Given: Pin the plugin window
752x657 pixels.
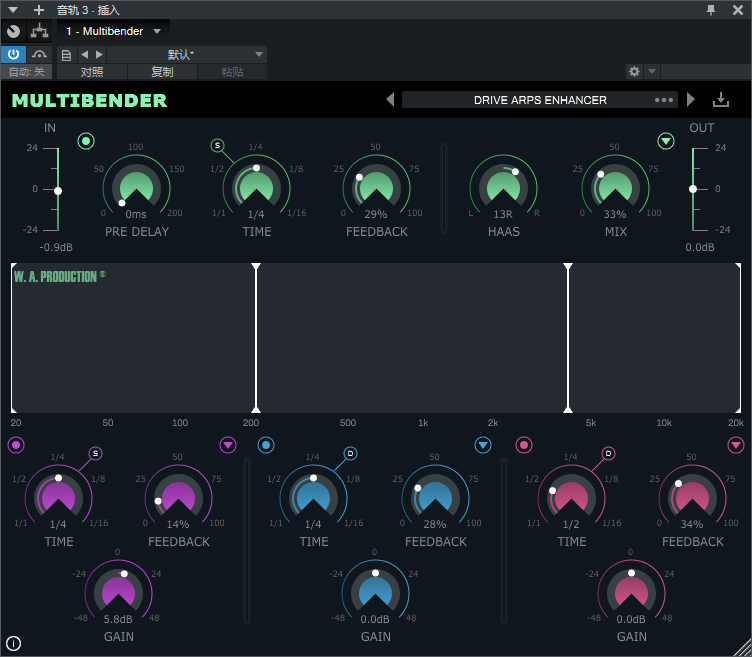Looking at the screenshot, I should pyautogui.click(x=711, y=10).
